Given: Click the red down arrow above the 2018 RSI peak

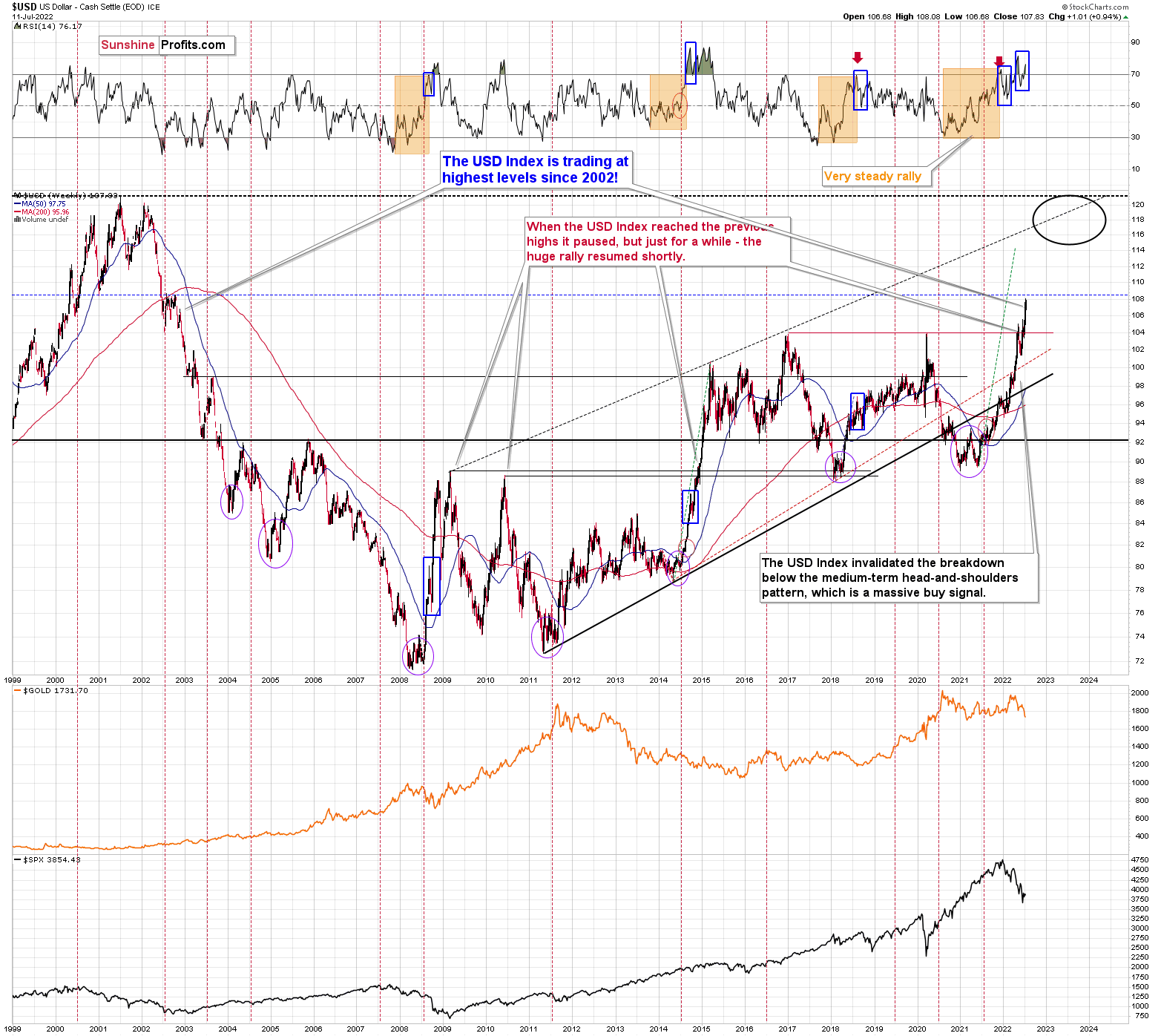Looking at the screenshot, I should (858, 58).
